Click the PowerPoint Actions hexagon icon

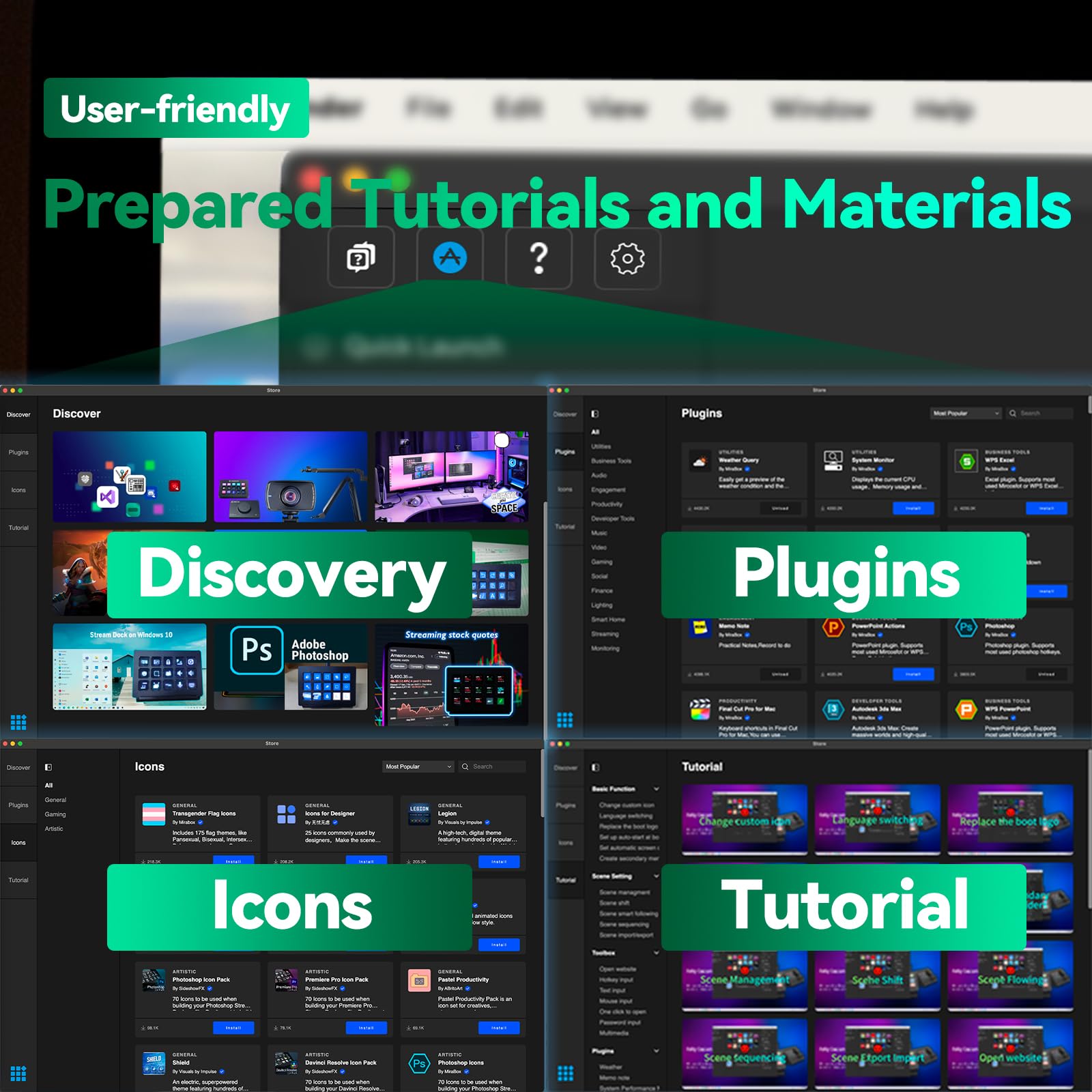click(x=833, y=627)
